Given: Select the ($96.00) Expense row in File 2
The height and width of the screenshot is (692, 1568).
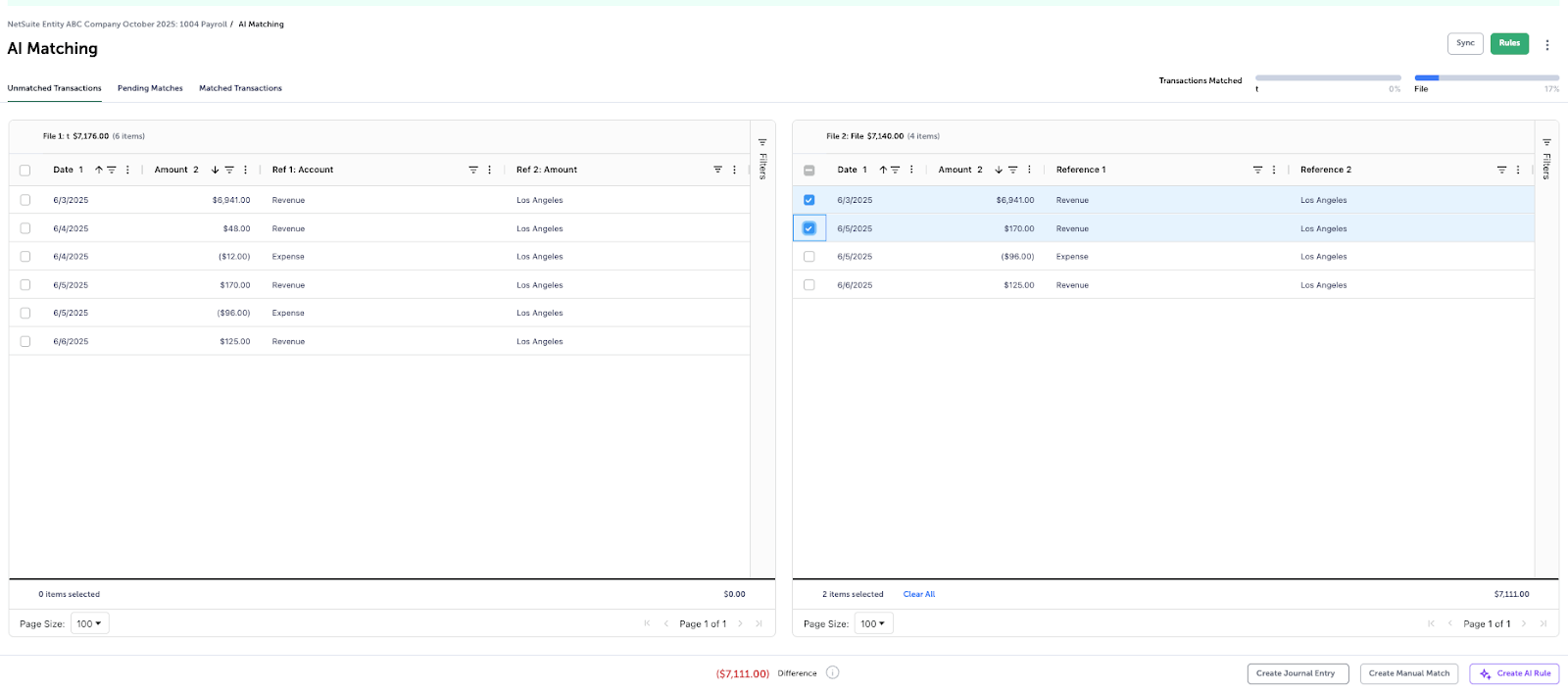Looking at the screenshot, I should point(808,257).
